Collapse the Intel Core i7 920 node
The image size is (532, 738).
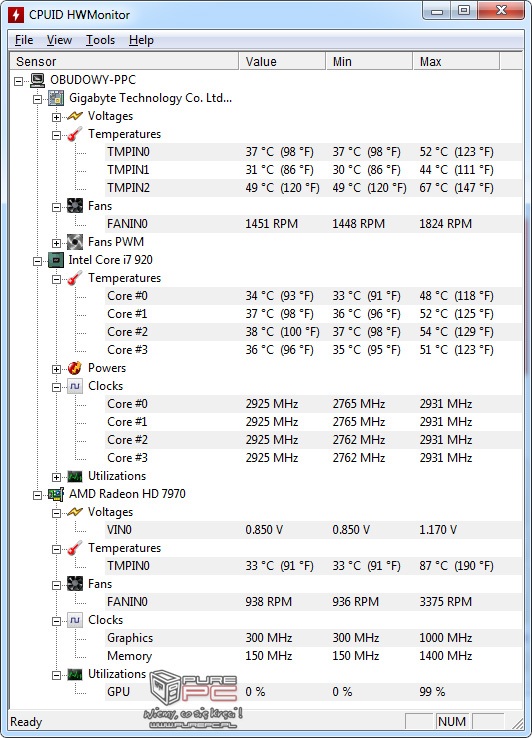click(x=38, y=261)
